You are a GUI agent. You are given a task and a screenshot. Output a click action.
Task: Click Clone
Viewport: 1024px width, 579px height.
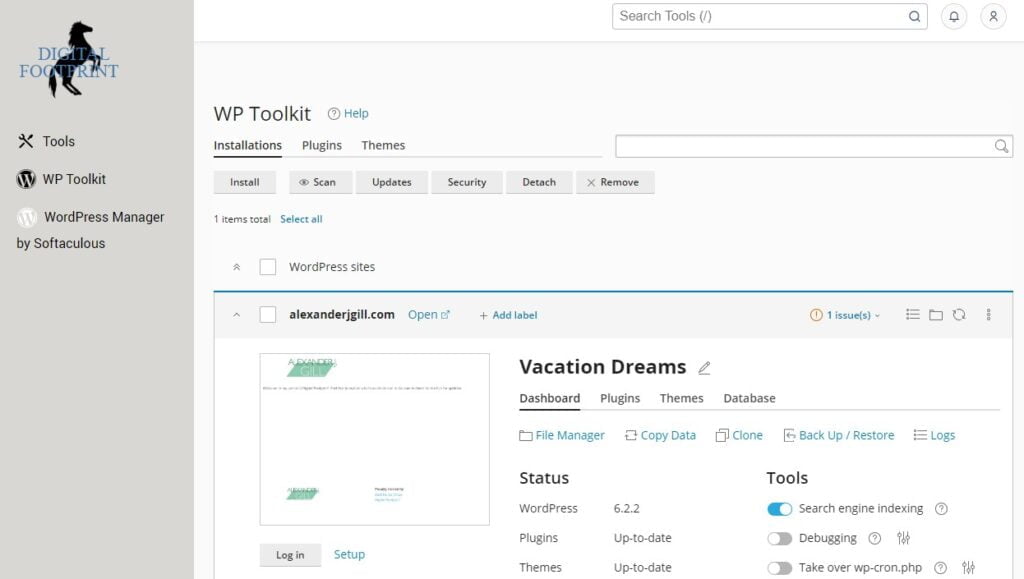(739, 435)
